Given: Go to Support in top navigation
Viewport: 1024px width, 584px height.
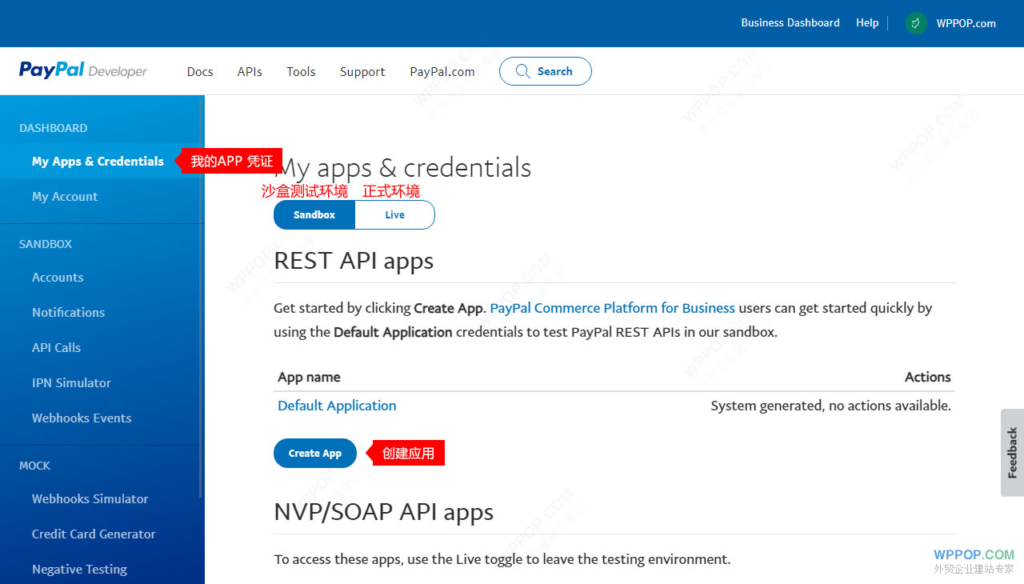Looking at the screenshot, I should [362, 72].
